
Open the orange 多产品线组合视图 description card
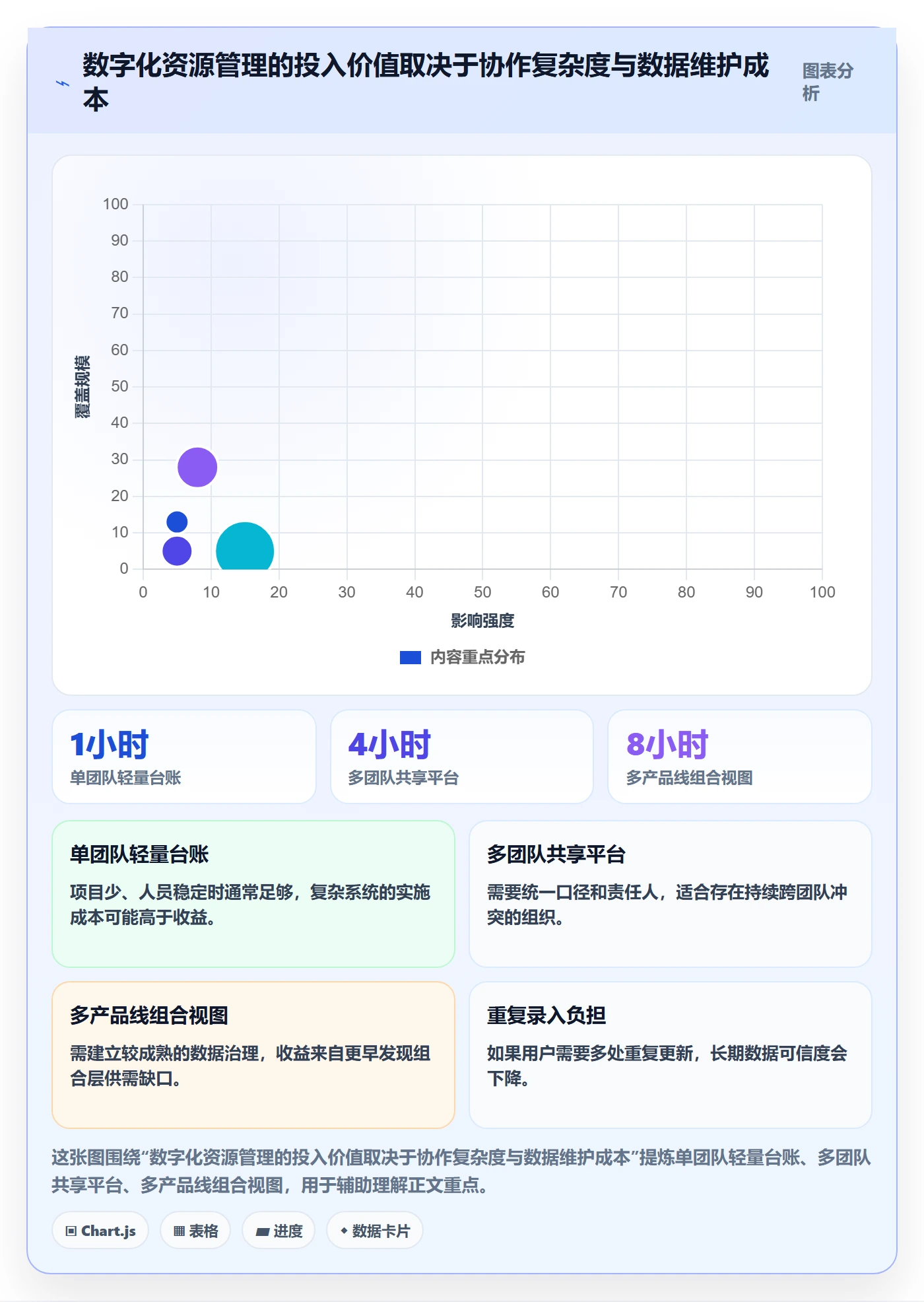click(253, 1055)
